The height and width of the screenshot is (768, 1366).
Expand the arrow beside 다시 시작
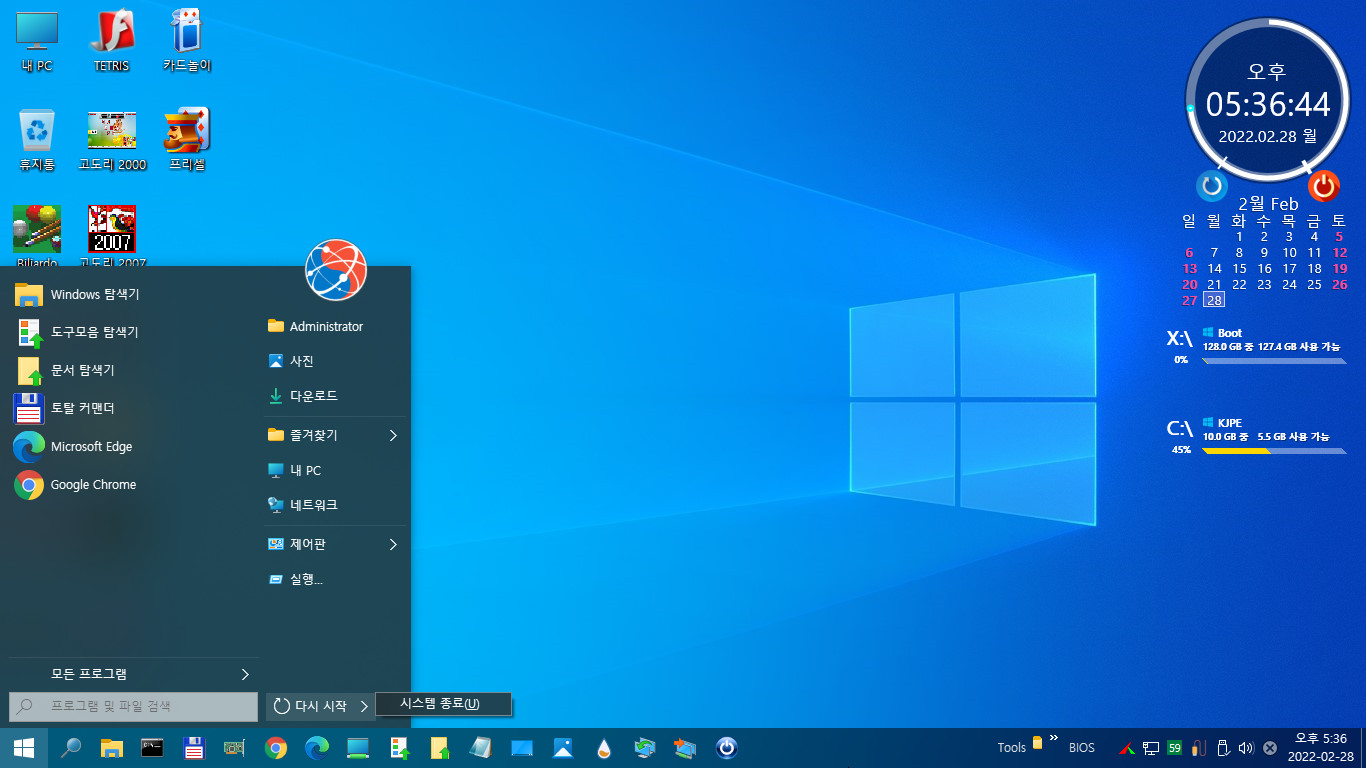(x=364, y=706)
